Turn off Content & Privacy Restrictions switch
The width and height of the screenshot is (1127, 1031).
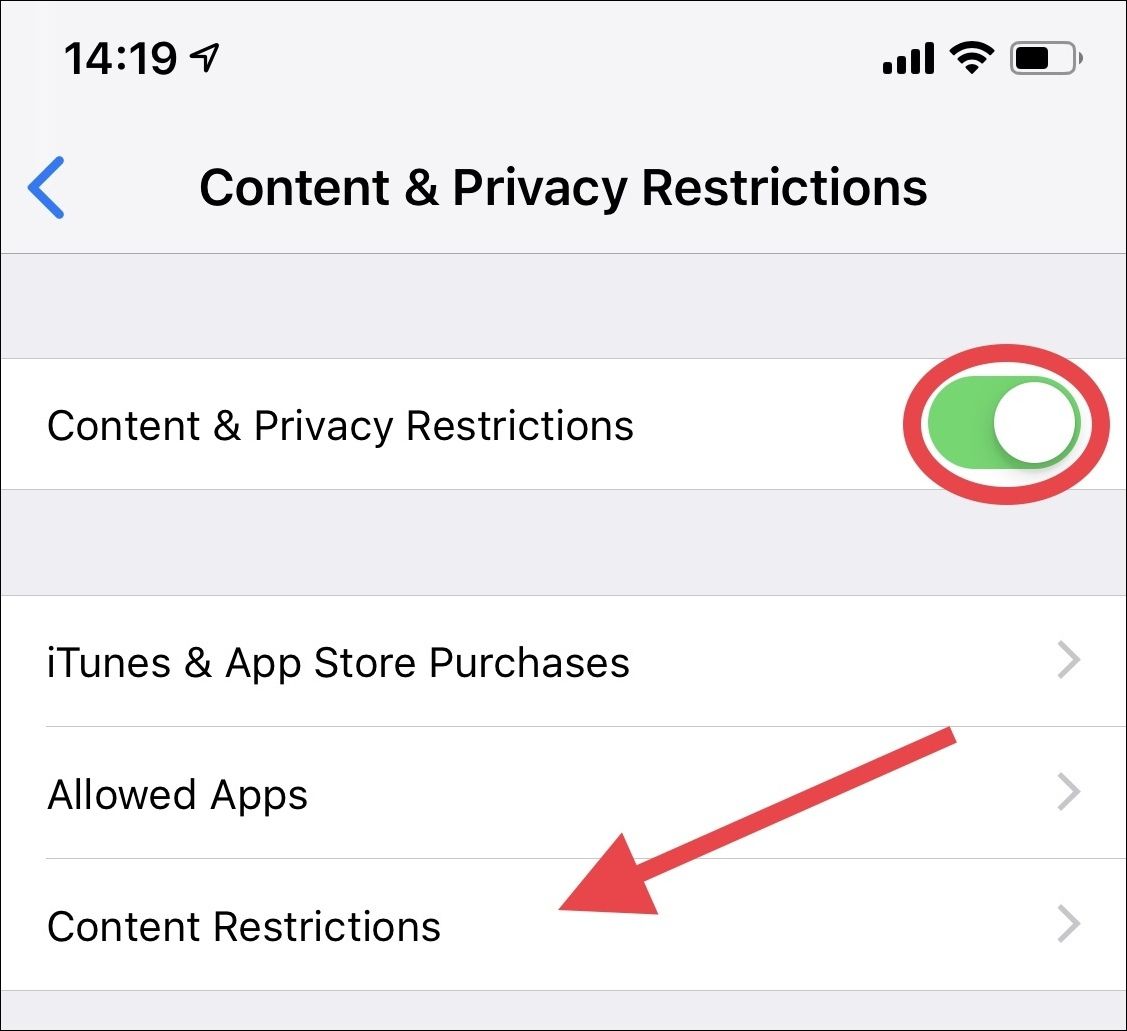coord(1004,423)
